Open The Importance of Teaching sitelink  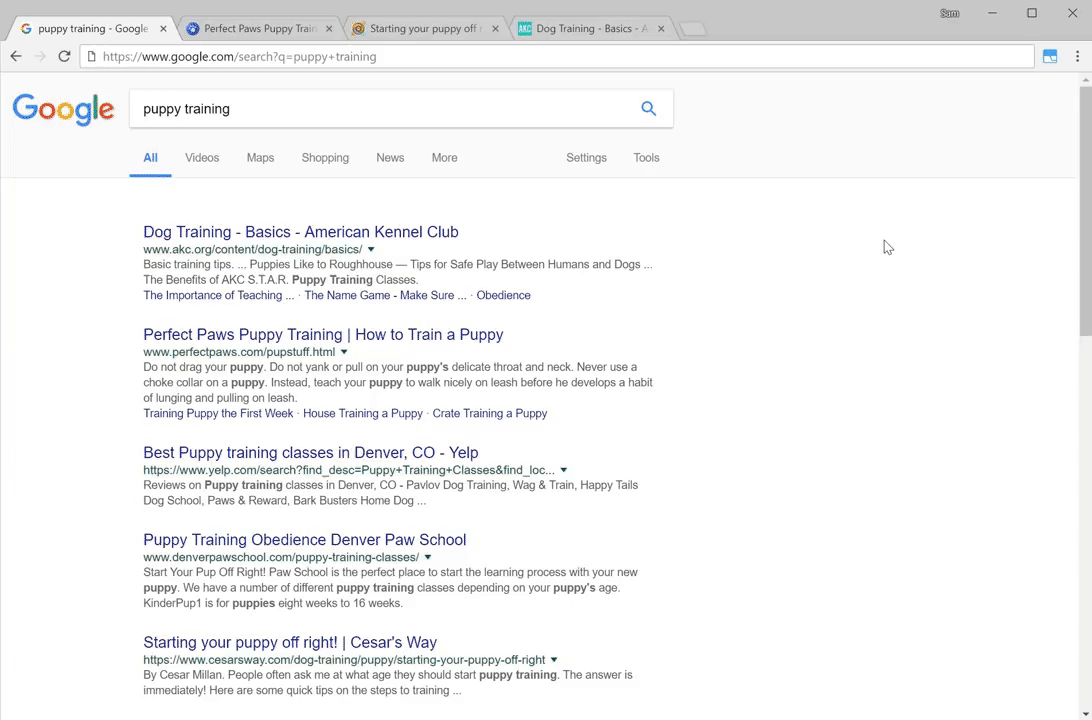click(x=219, y=295)
